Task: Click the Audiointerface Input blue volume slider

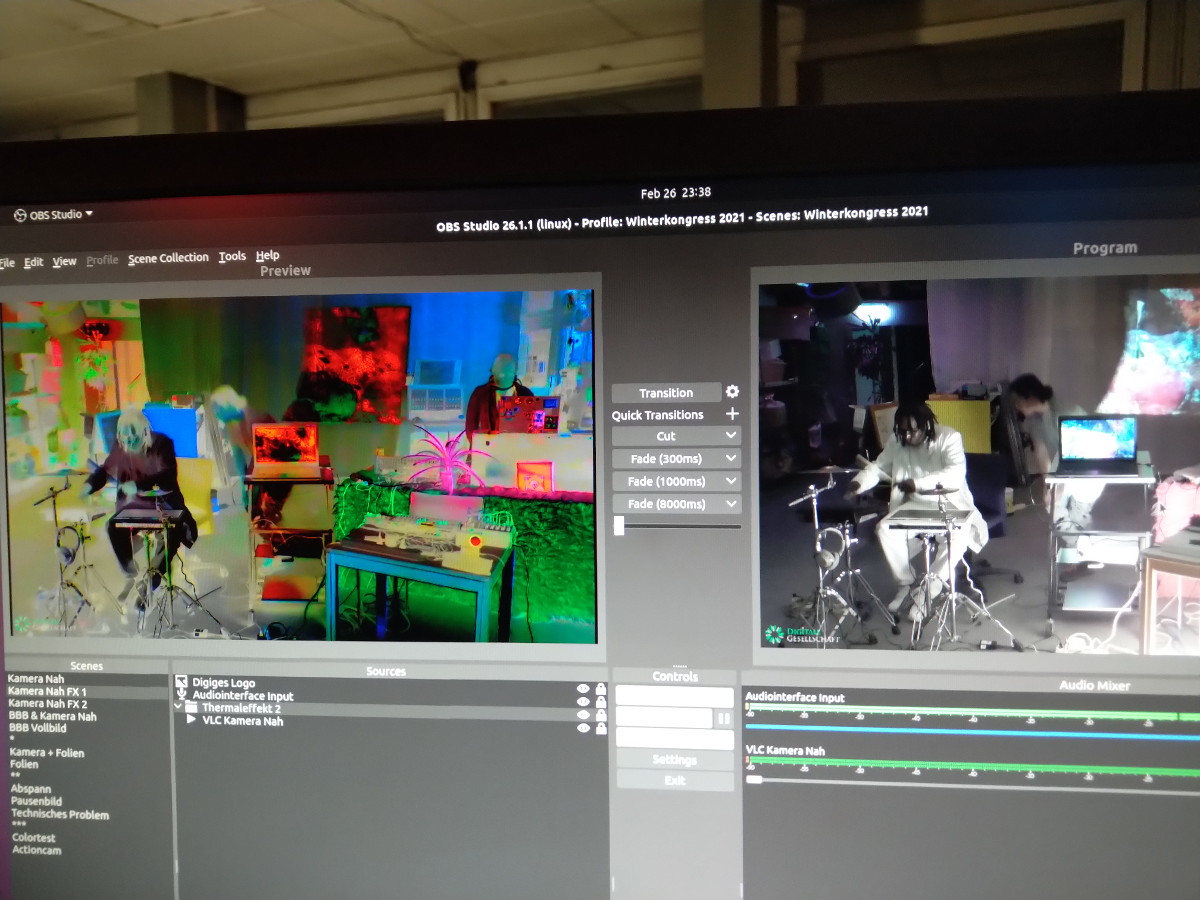Action: [972, 731]
